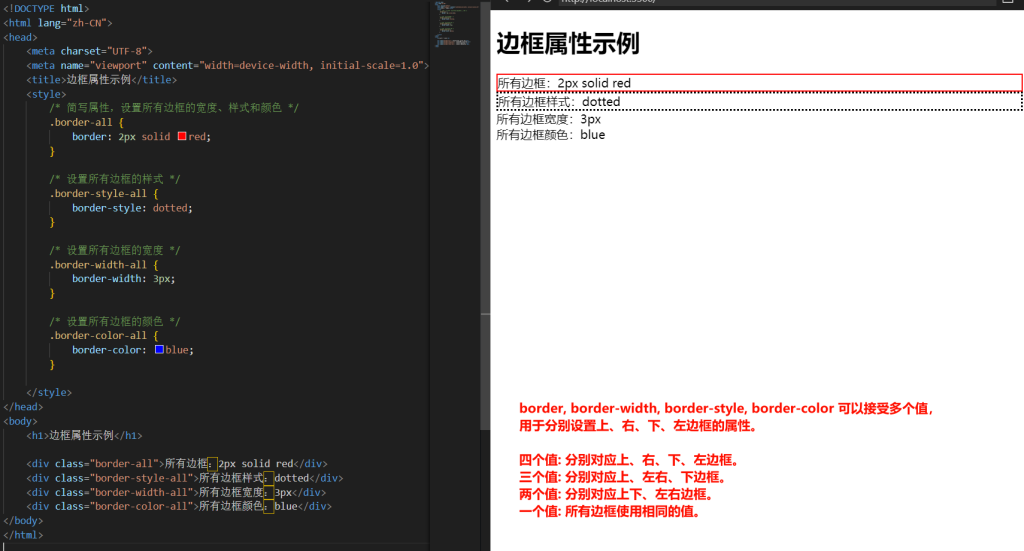The height and width of the screenshot is (551, 1024).
Task: Place cursor on the closing </html> tag
Action: pyautogui.click(x=24, y=535)
